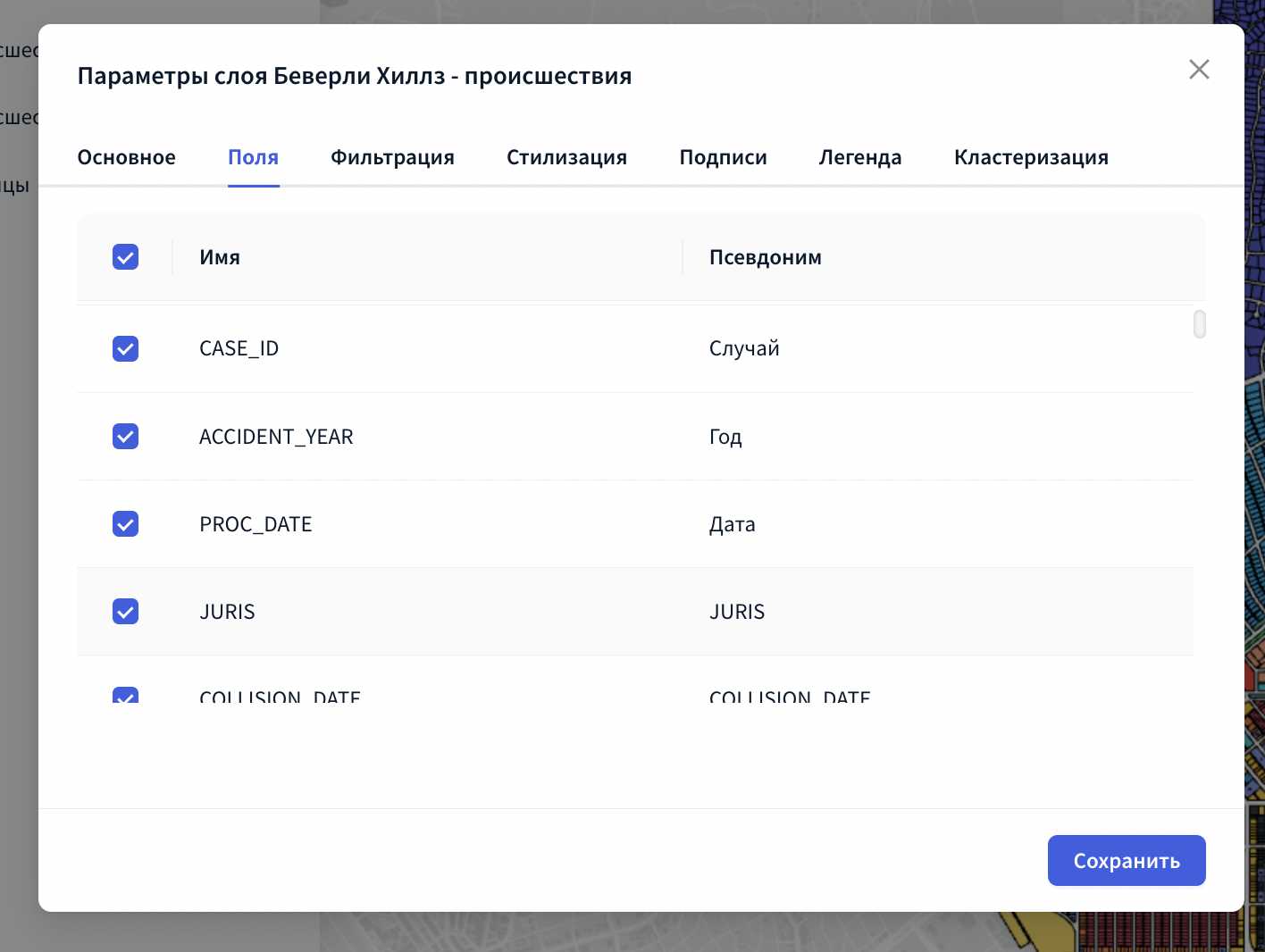Click the Год alias for ACCIDENT_YEAR
The width and height of the screenshot is (1265, 952).
(725, 437)
